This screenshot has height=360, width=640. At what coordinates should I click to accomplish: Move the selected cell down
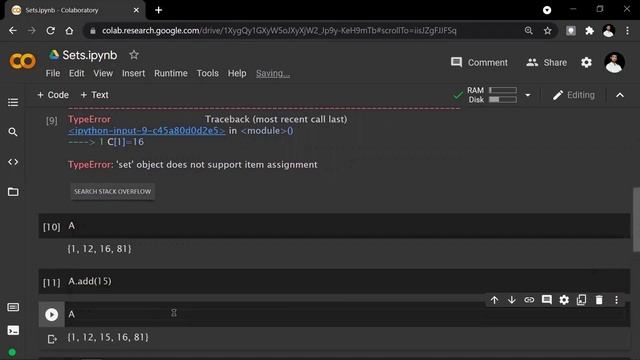click(x=511, y=300)
